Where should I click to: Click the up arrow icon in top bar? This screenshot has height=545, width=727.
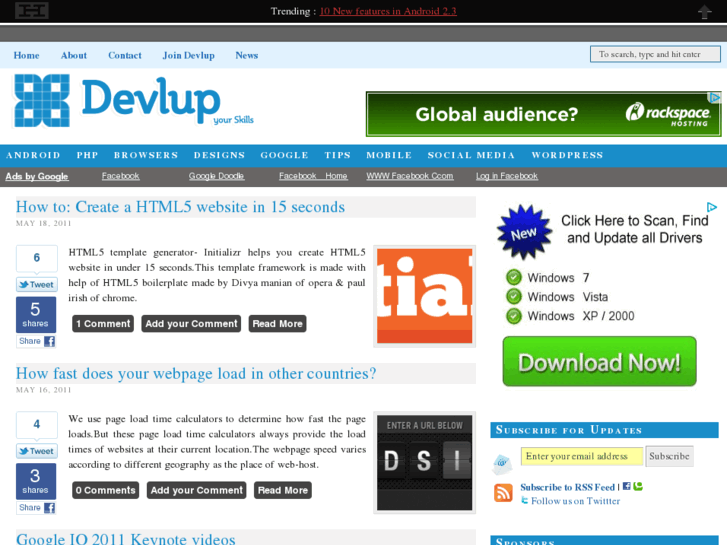(705, 12)
